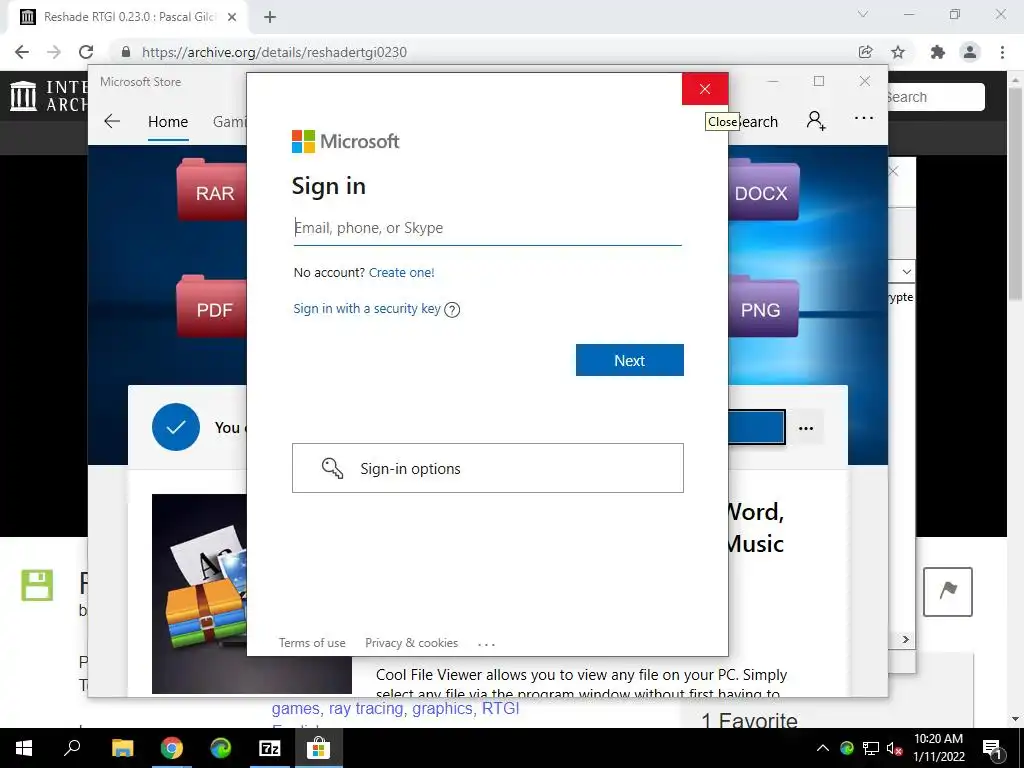Click the Email, phone, or Skype field
Image resolution: width=1024 pixels, height=768 pixels.
pos(487,228)
